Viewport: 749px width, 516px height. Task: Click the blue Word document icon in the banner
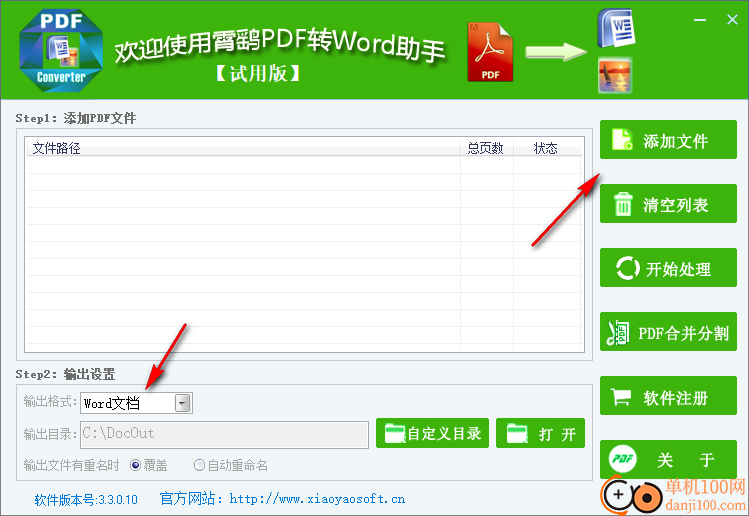pyautogui.click(x=616, y=28)
